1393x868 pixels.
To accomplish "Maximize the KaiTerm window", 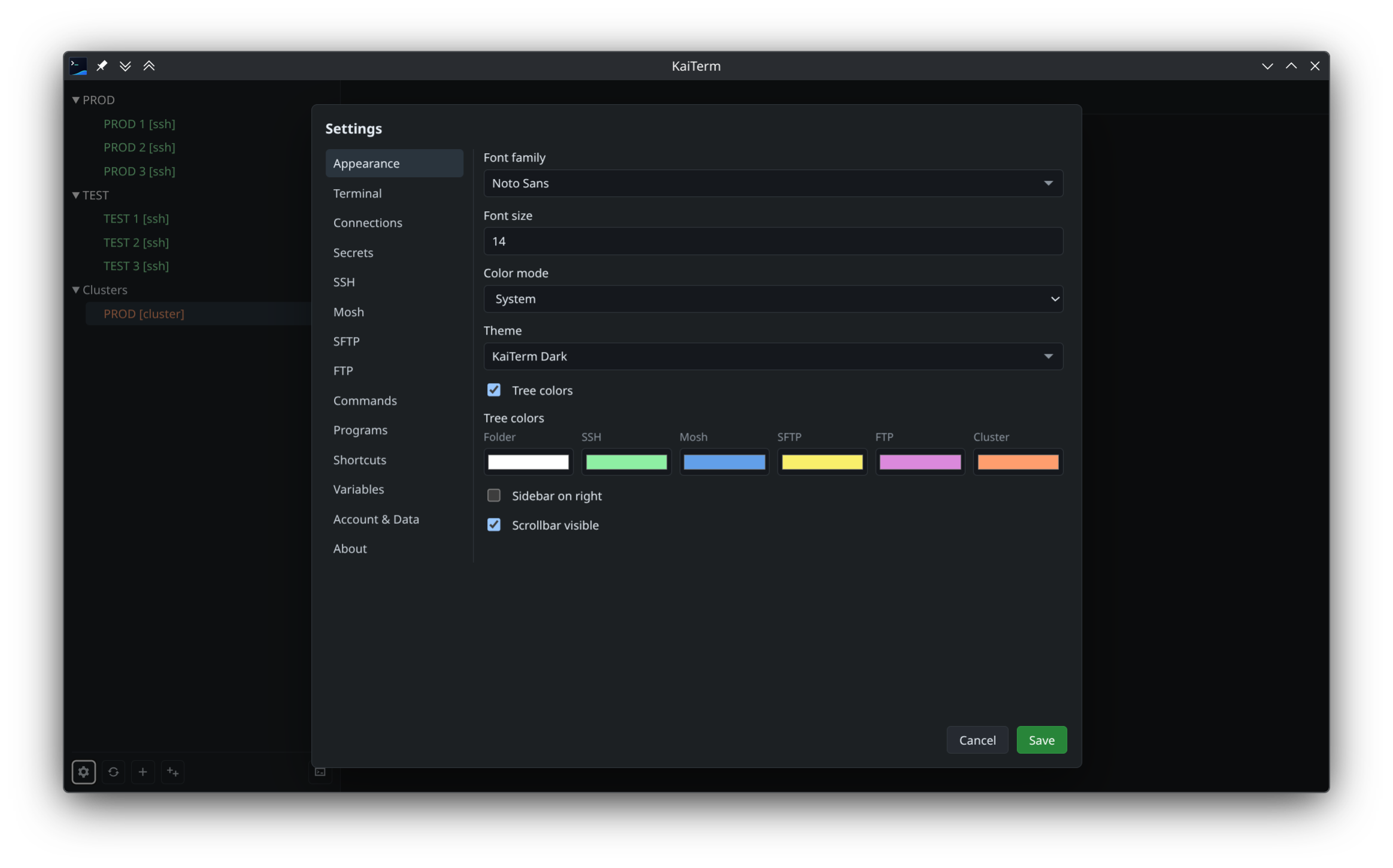I will [x=1291, y=66].
